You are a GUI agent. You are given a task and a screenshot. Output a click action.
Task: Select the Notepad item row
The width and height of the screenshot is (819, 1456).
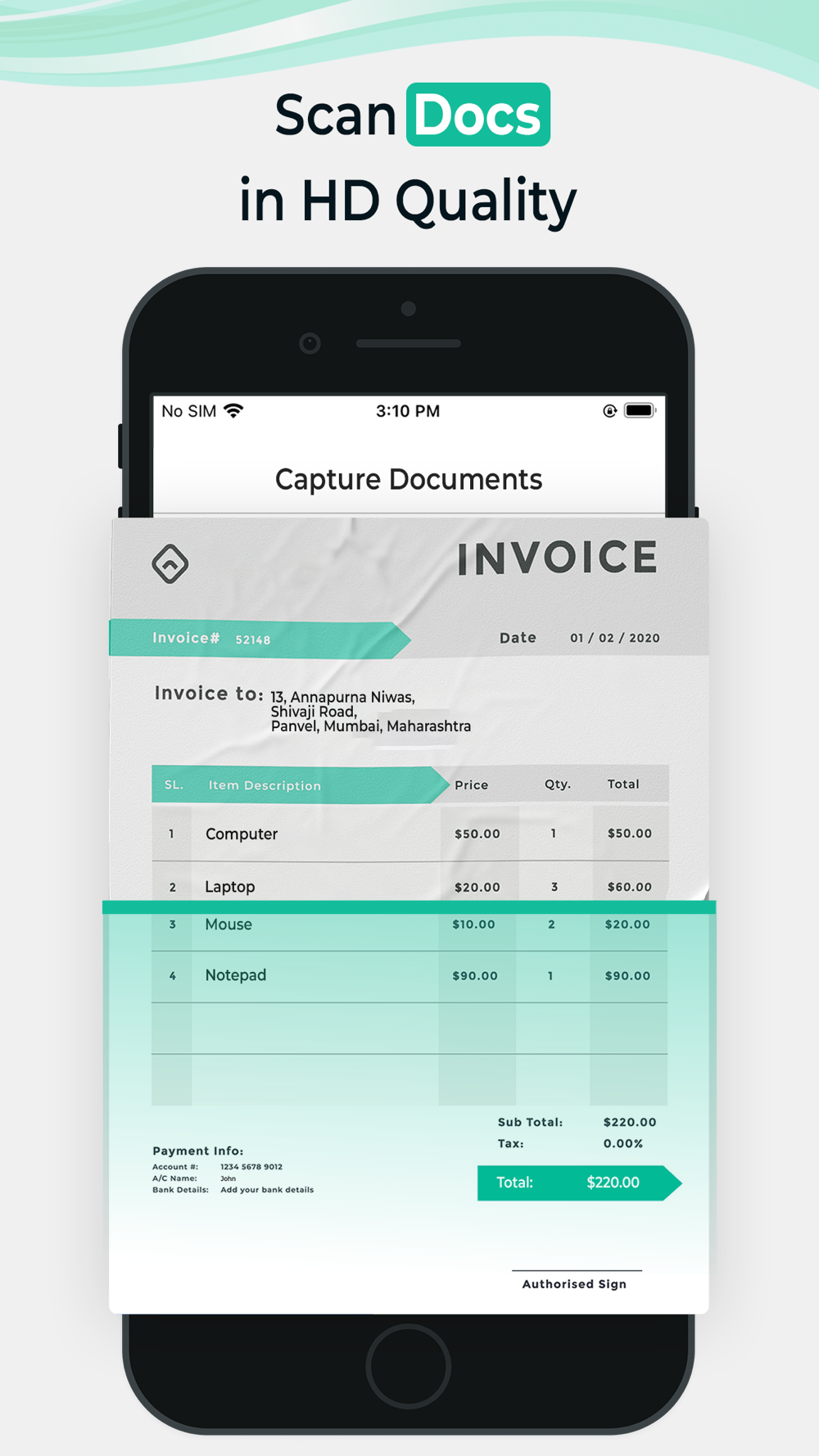click(x=409, y=976)
